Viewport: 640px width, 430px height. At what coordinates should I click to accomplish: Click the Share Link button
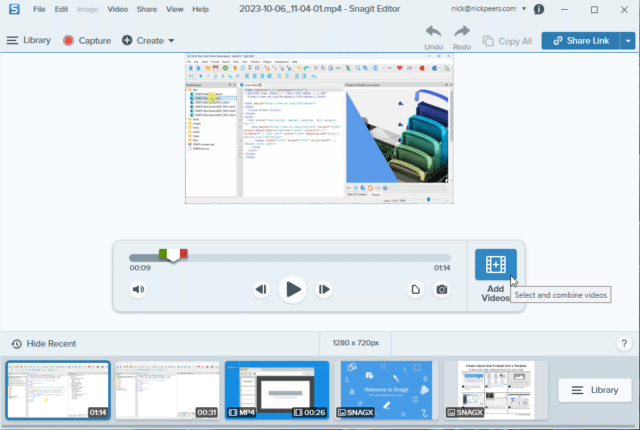[581, 41]
